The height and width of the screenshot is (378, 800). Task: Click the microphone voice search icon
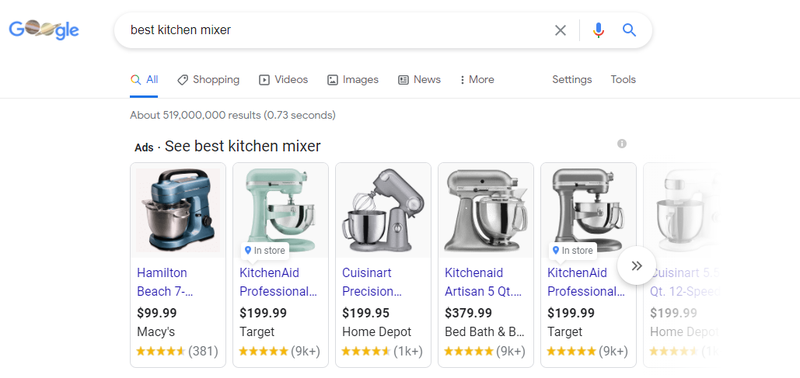[x=598, y=31]
